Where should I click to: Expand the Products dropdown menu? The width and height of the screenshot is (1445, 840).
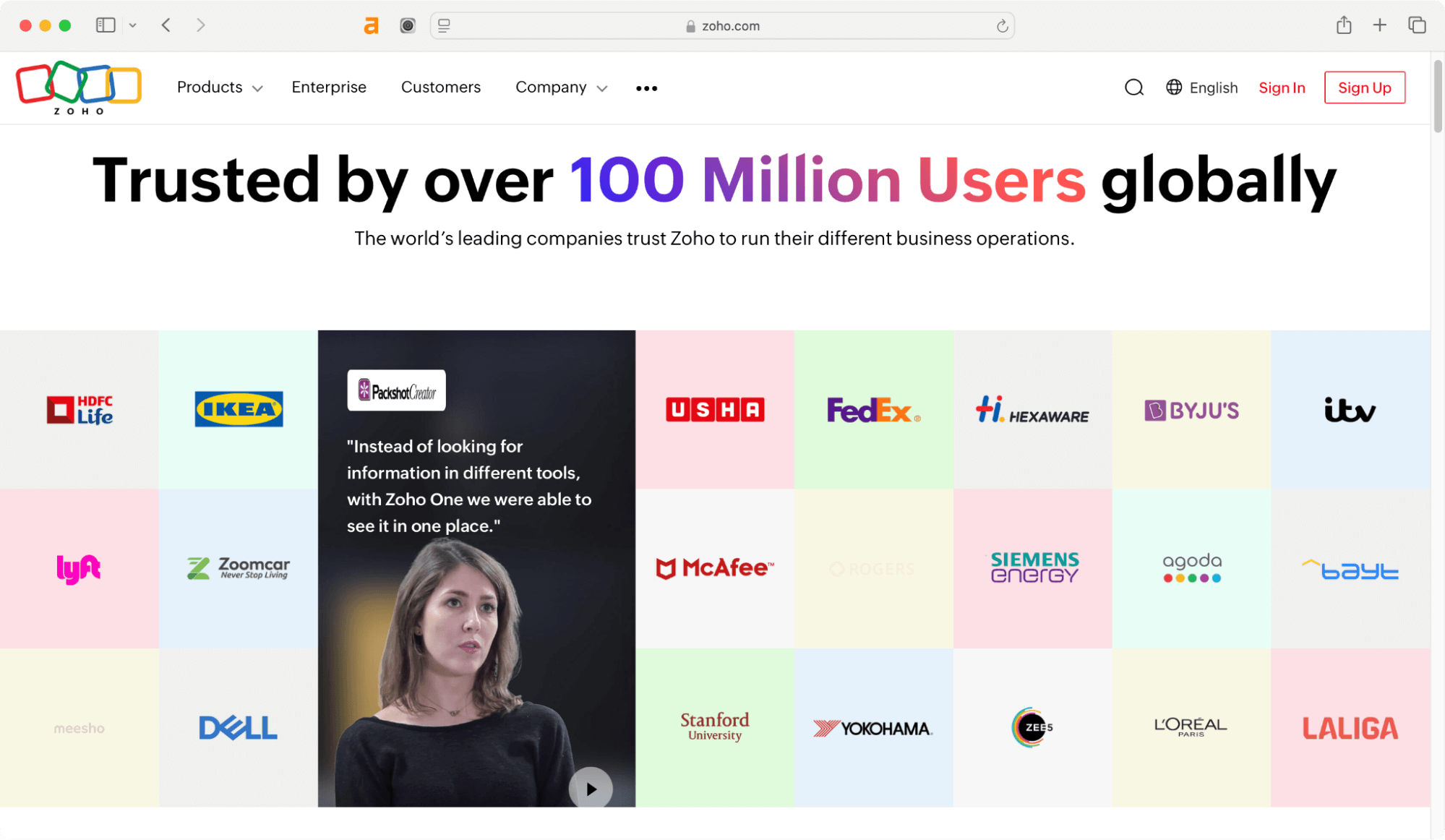point(220,87)
